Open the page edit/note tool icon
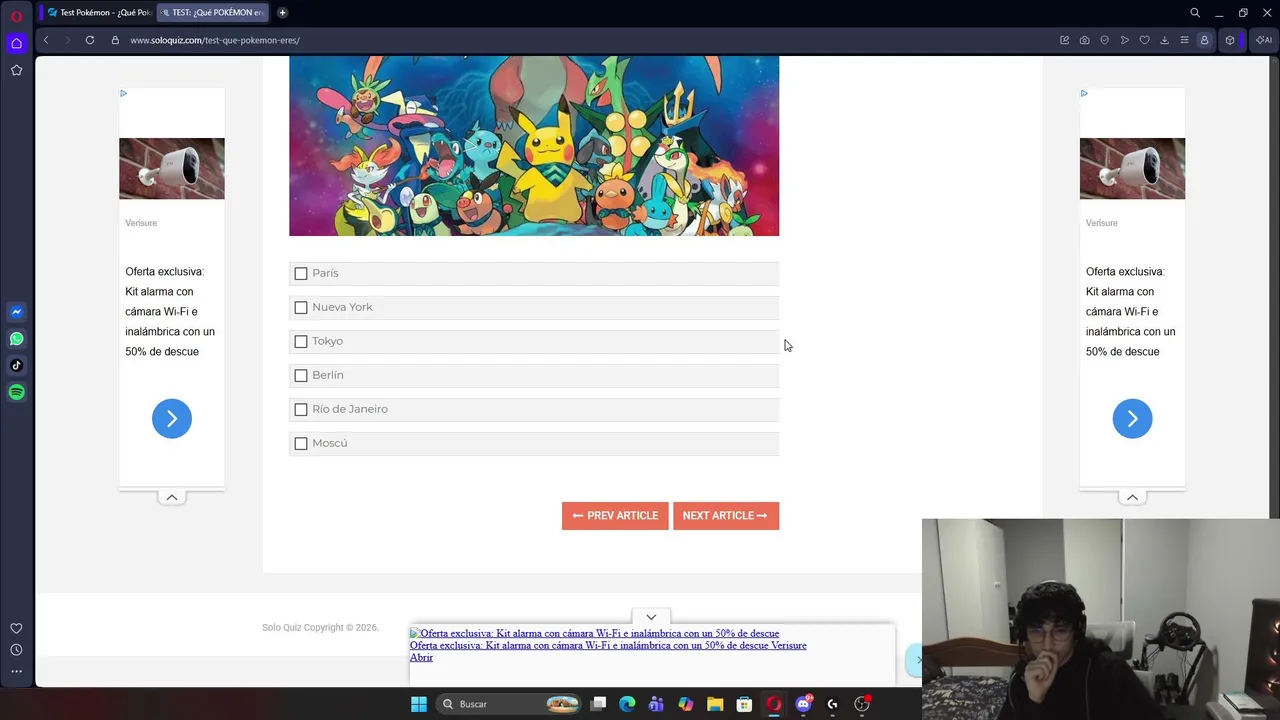 pos(1065,40)
